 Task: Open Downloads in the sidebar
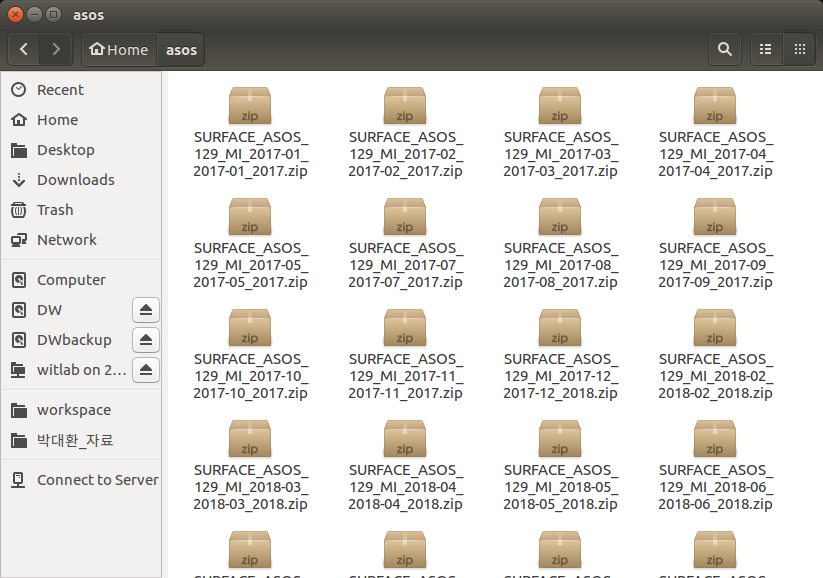coord(81,180)
